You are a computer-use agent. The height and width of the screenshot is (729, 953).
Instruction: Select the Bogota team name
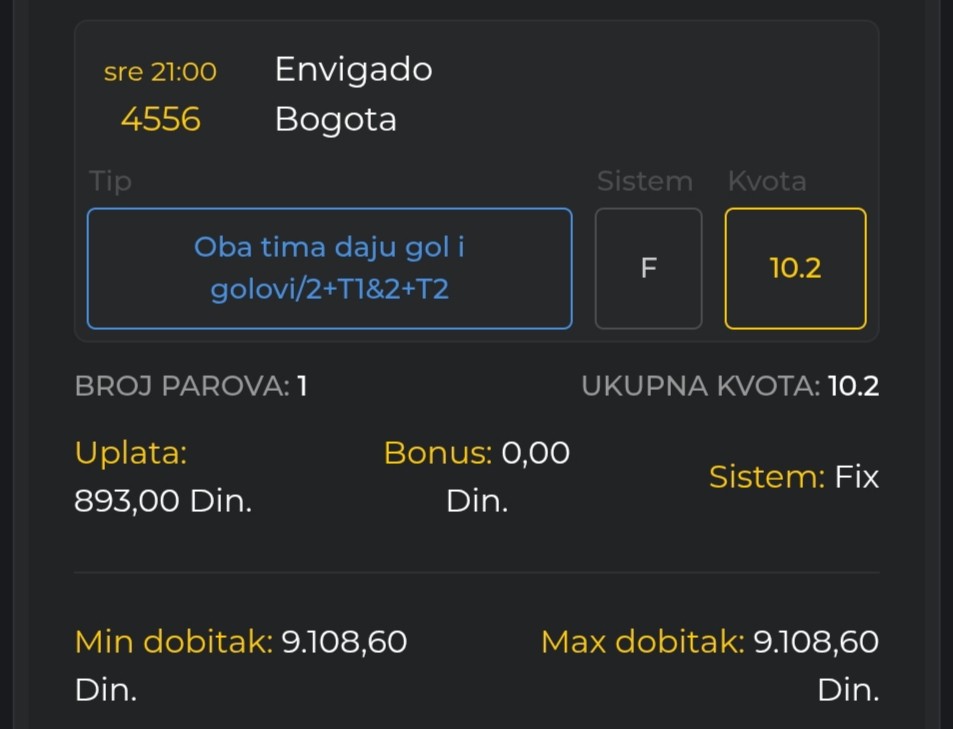click(335, 119)
